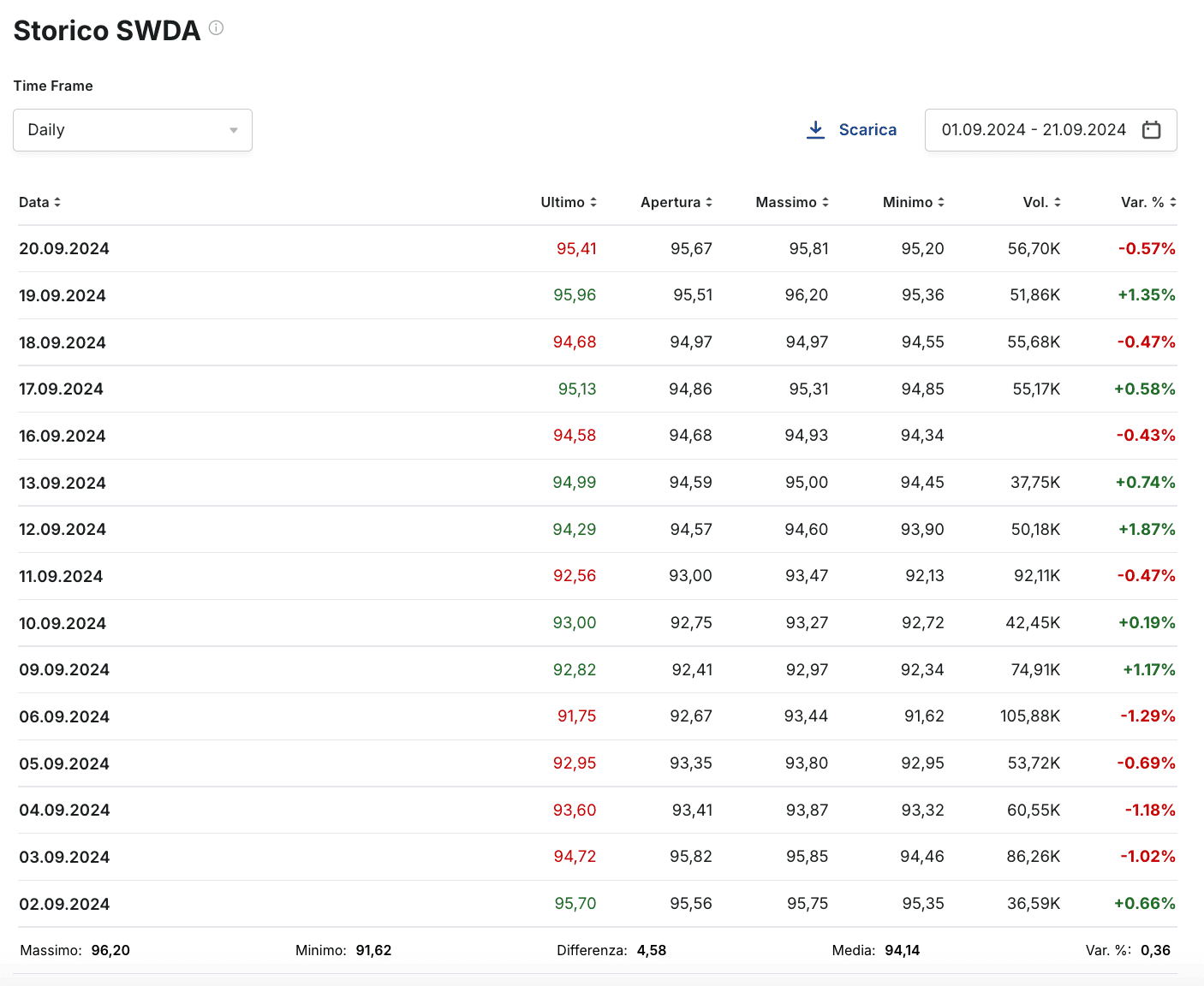Click the Var. %: 0,36 summary
1204x986 pixels.
click(x=1128, y=951)
